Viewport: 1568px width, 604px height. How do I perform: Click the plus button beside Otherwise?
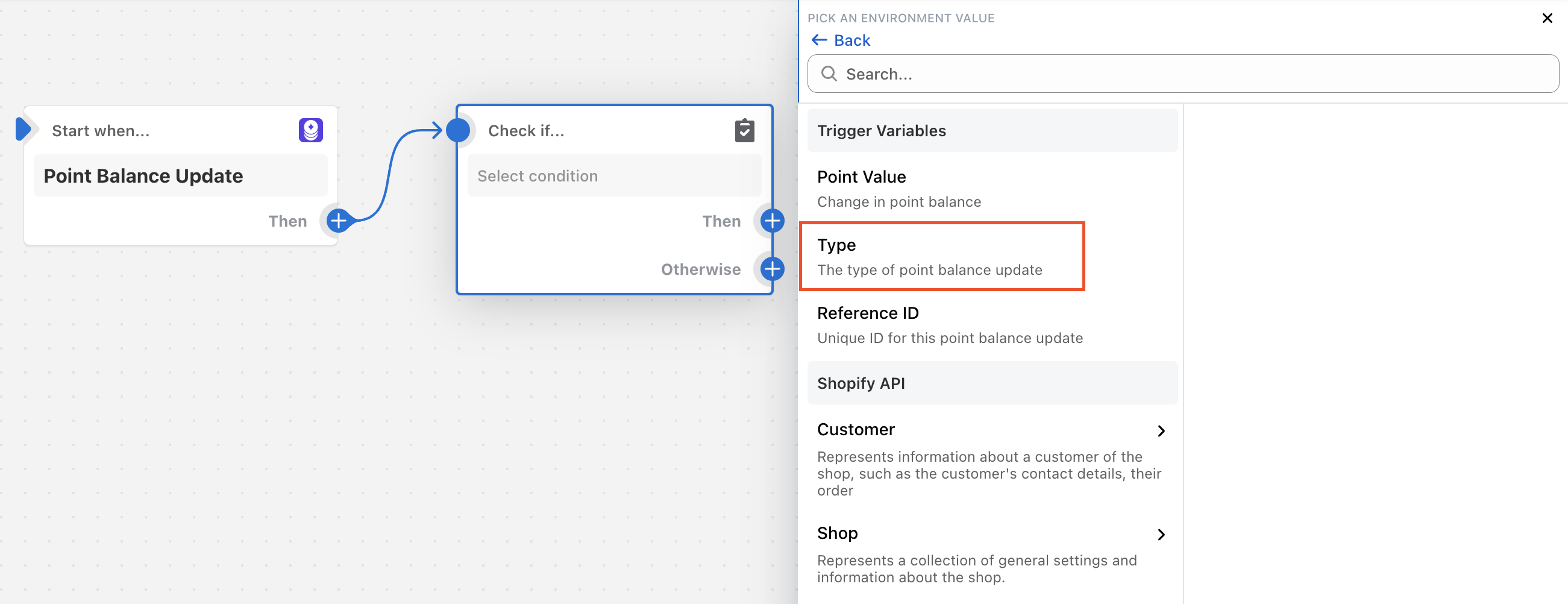pos(772,269)
